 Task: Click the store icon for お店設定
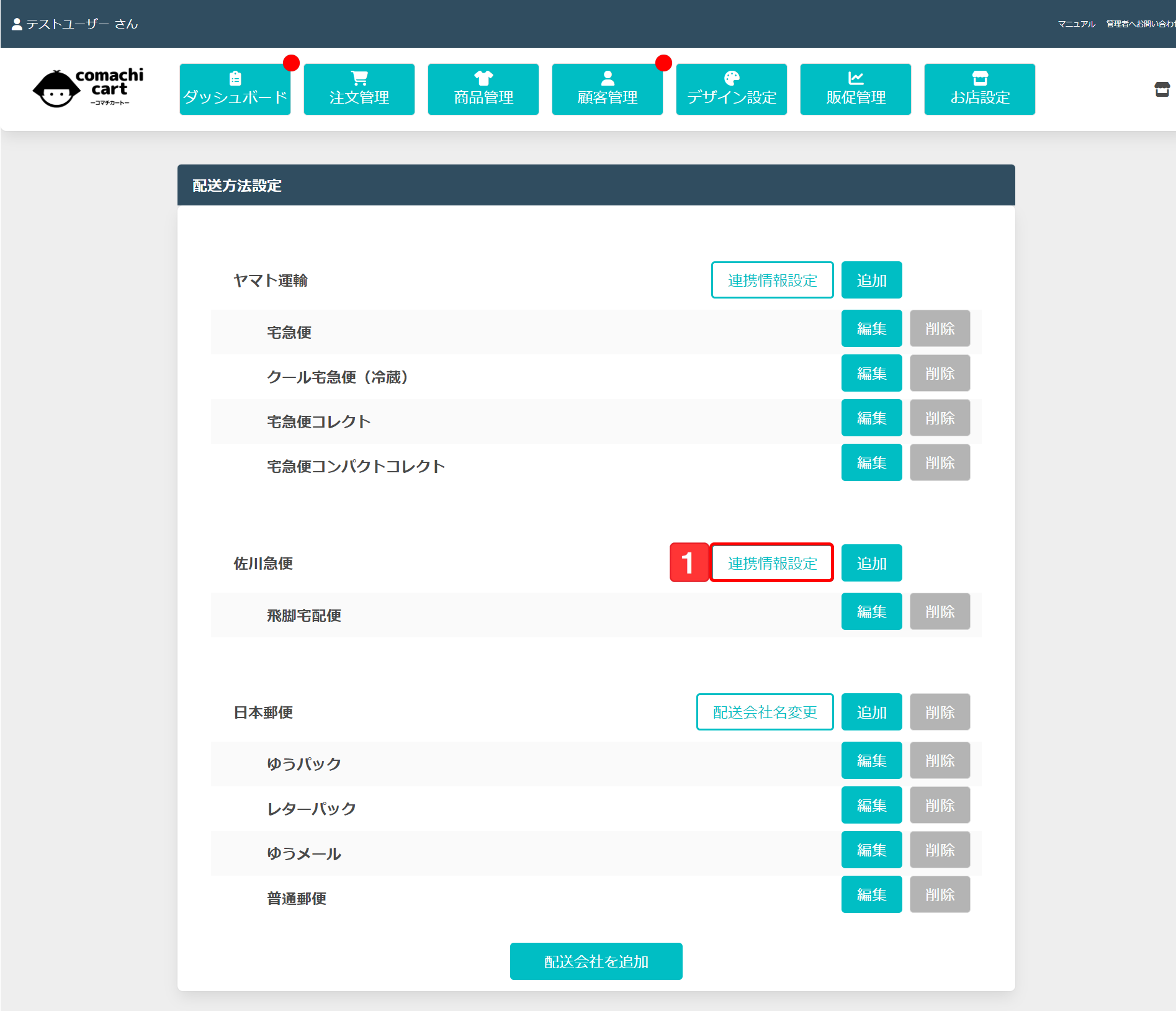[x=980, y=78]
